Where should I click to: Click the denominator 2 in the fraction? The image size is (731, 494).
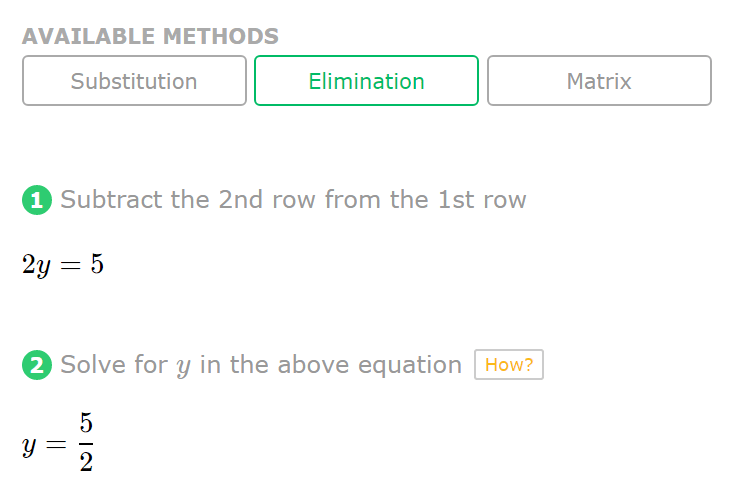[86, 461]
